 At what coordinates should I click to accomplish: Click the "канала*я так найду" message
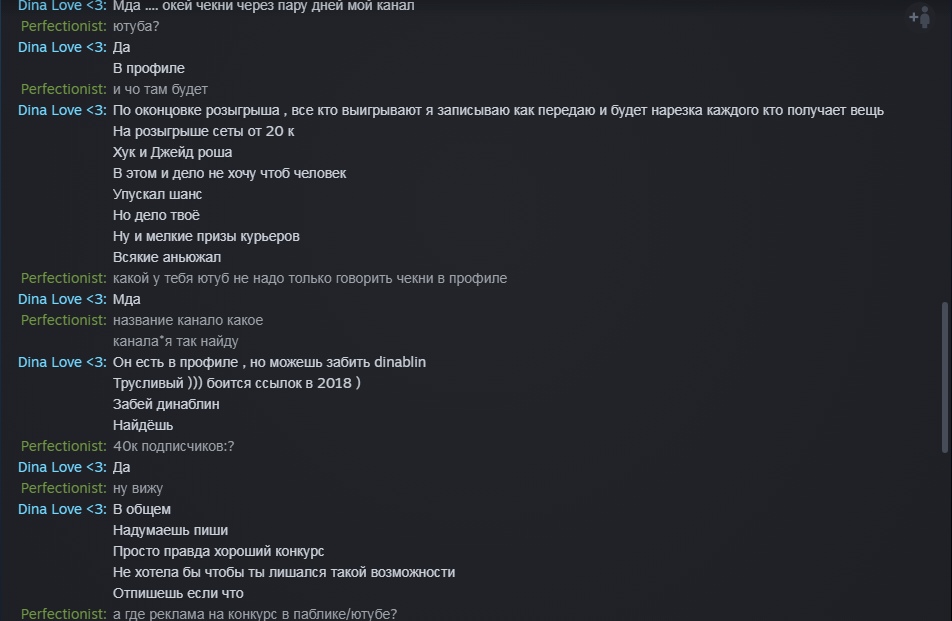[175, 342]
